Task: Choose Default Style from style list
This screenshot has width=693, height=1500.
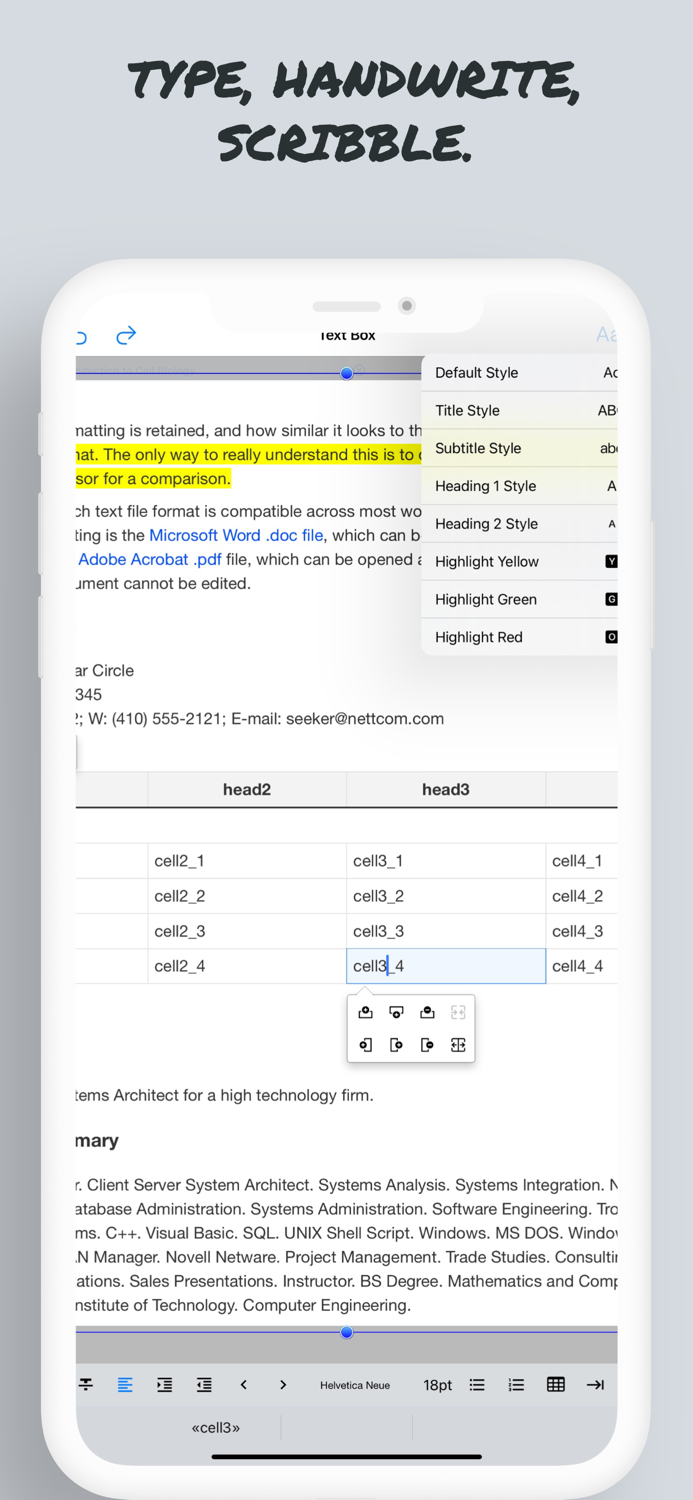Action: coord(520,372)
